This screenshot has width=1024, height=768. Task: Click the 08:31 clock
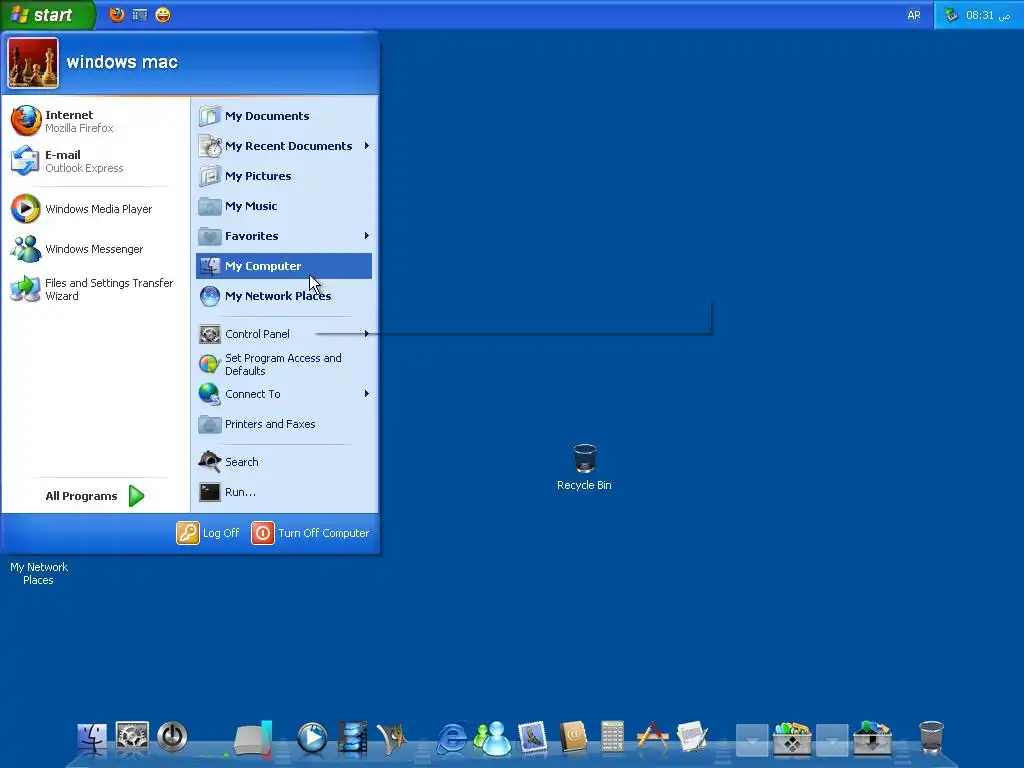pyautogui.click(x=987, y=15)
